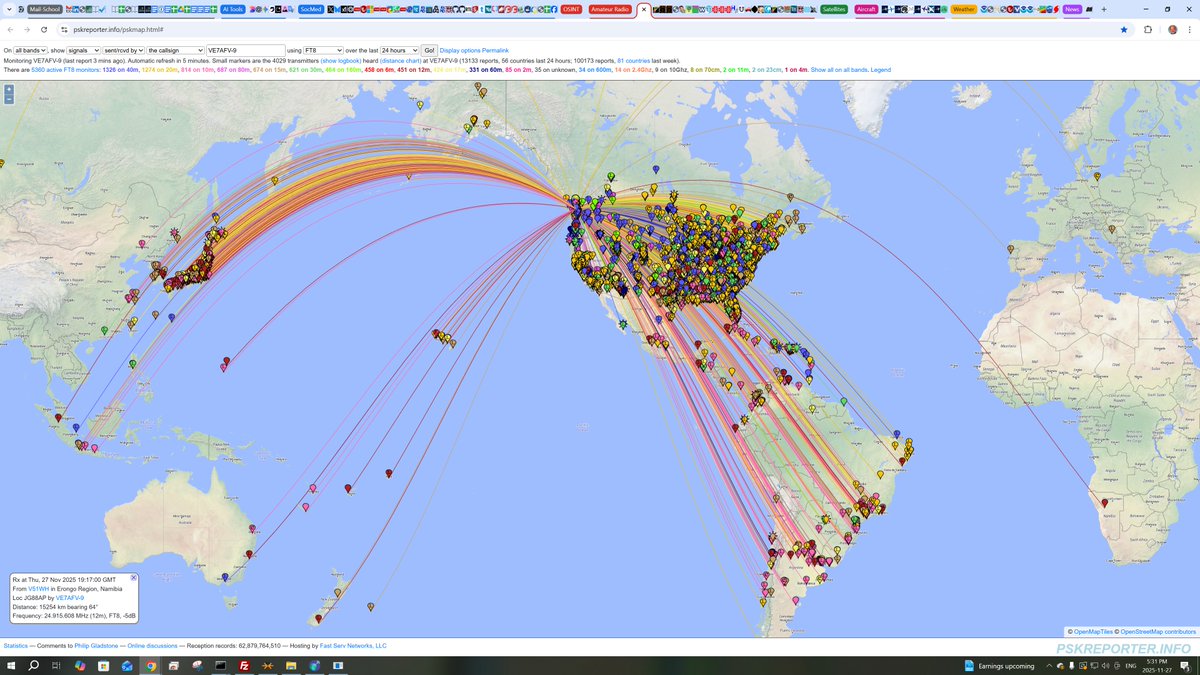Click the red marker in Namibia
The height and width of the screenshot is (675, 1200).
tap(1104, 503)
